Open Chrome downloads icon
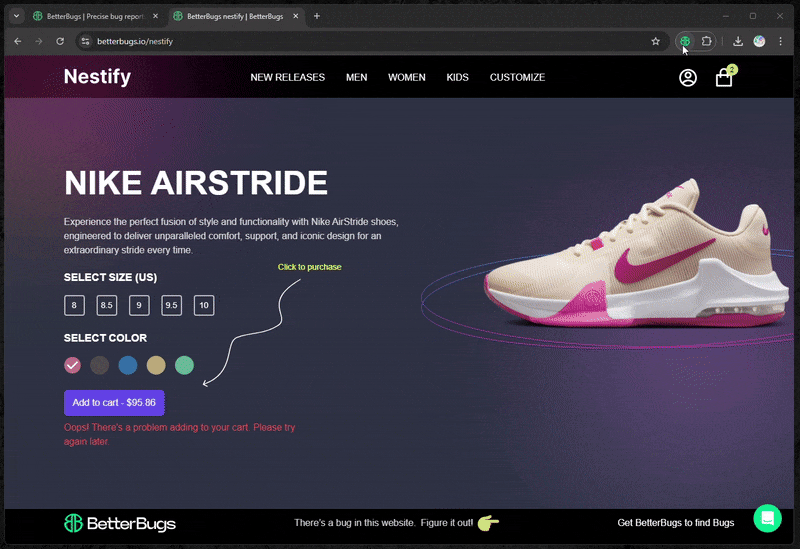This screenshot has height=549, width=800. 738,41
